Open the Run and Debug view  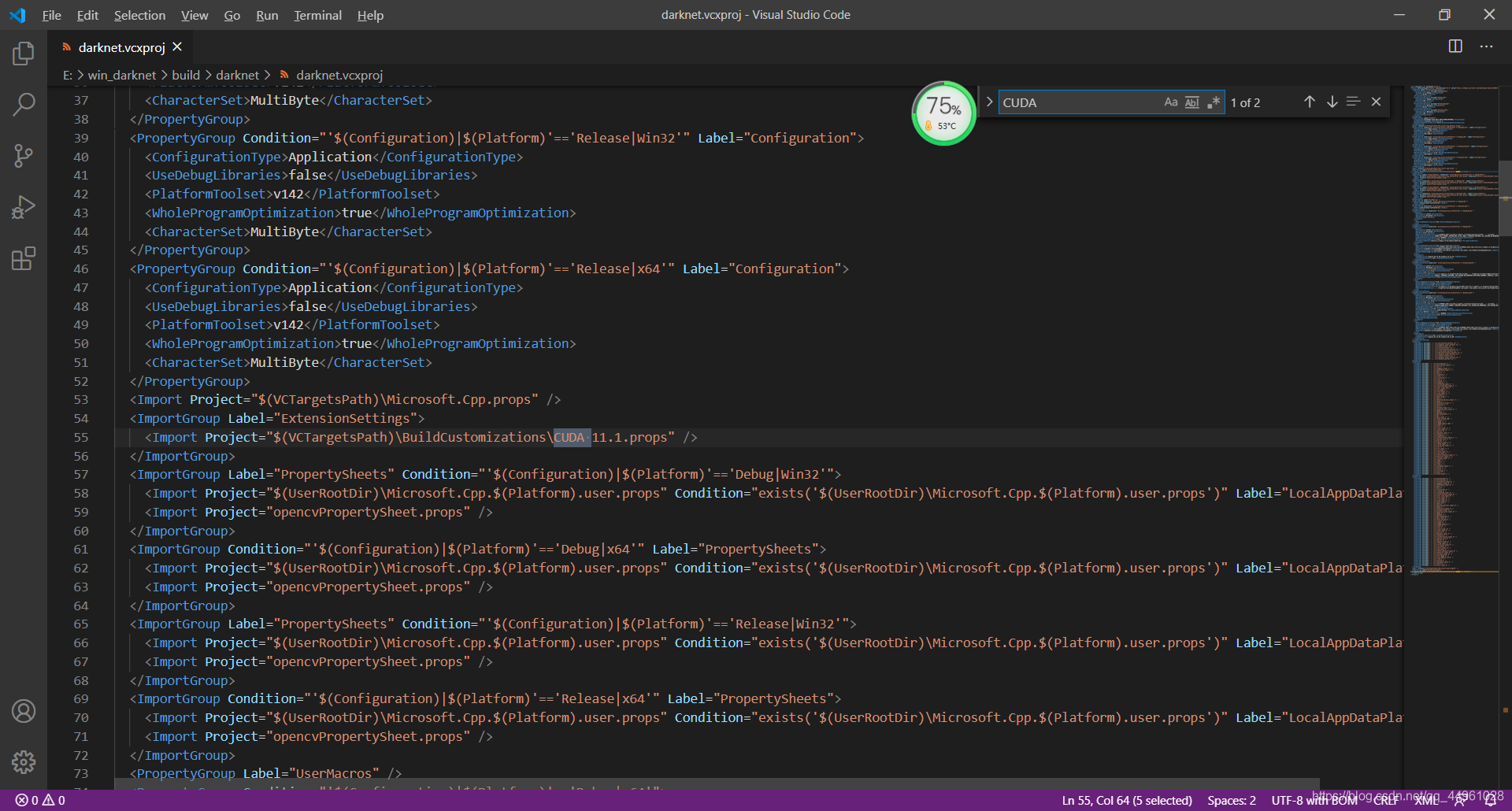(24, 207)
